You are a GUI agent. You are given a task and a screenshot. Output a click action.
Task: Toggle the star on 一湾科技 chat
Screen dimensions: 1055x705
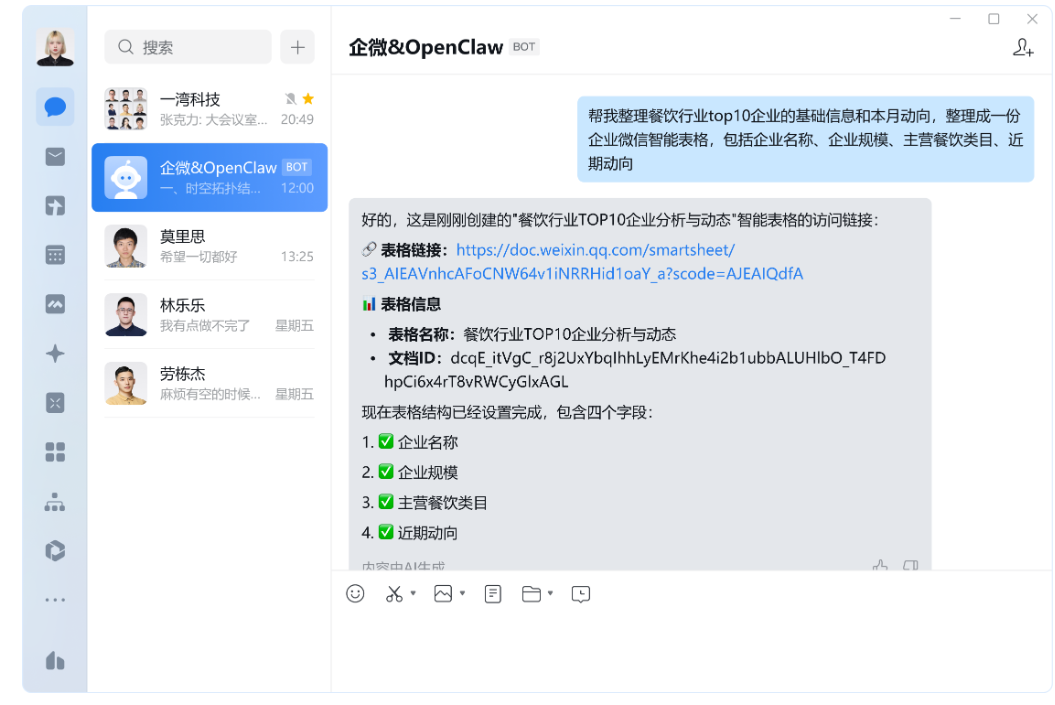[x=308, y=99]
